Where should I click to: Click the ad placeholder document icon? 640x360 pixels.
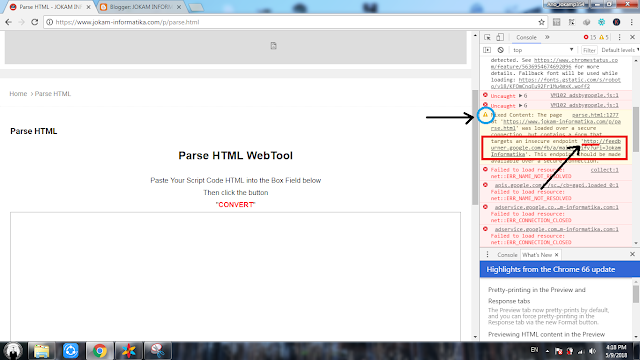click(273, 46)
